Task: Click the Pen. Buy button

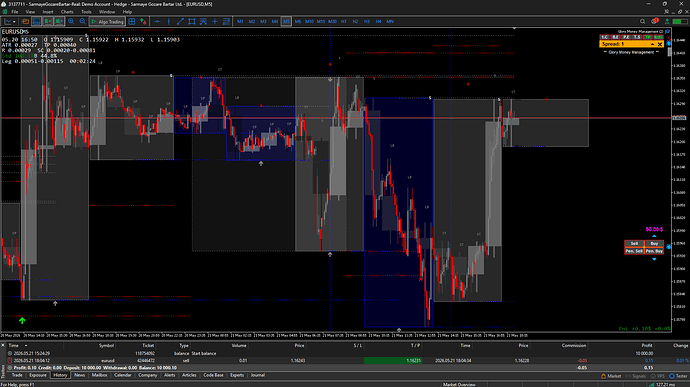Action: pos(654,251)
